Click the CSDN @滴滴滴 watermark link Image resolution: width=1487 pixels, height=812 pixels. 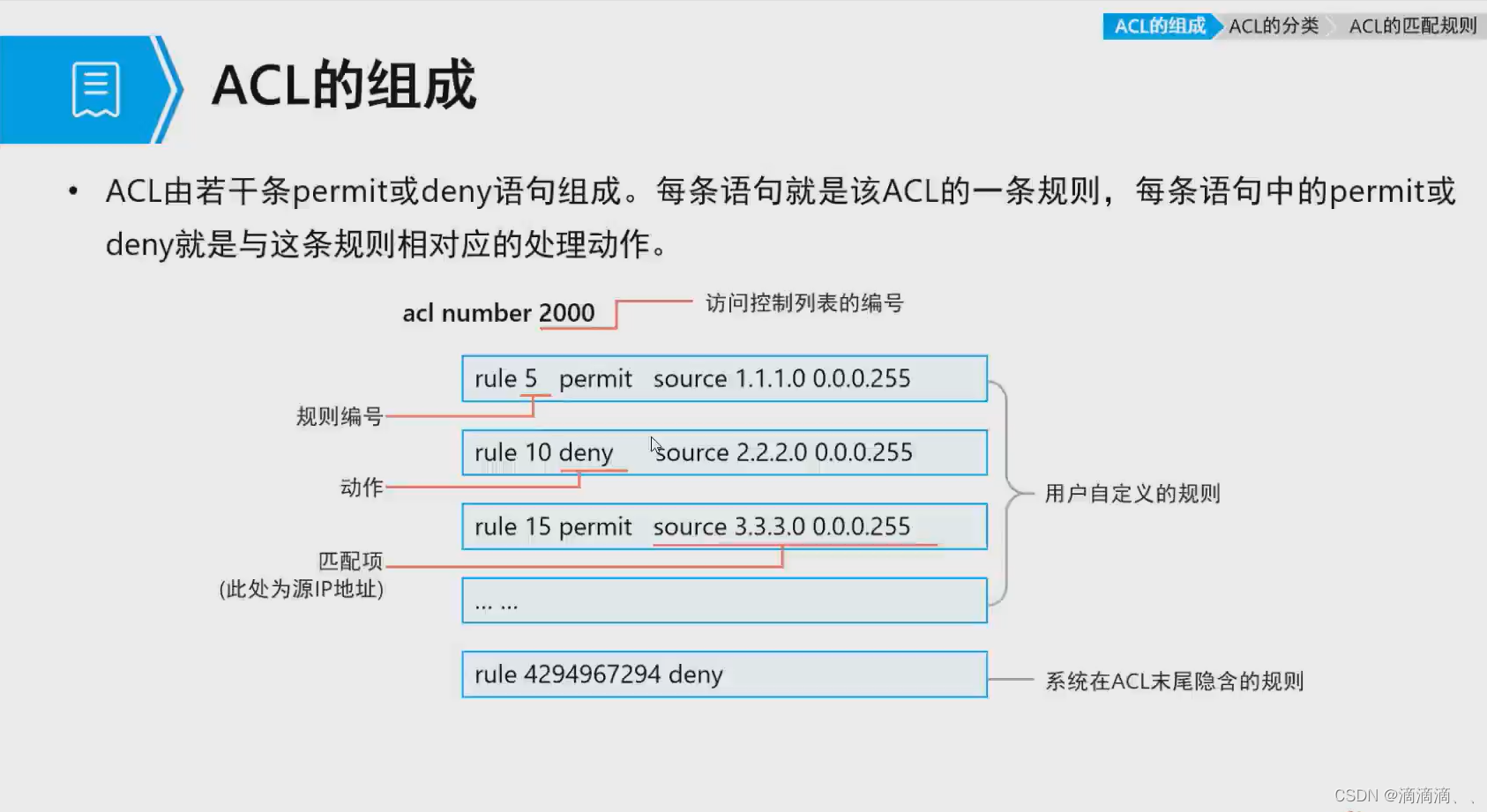pyautogui.click(x=1391, y=795)
